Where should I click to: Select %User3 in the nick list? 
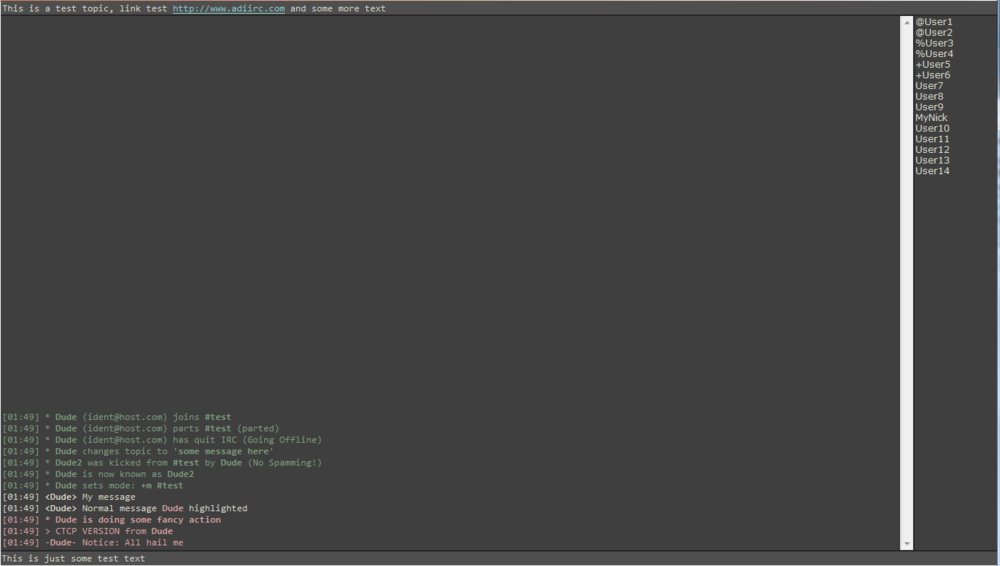pos(934,43)
